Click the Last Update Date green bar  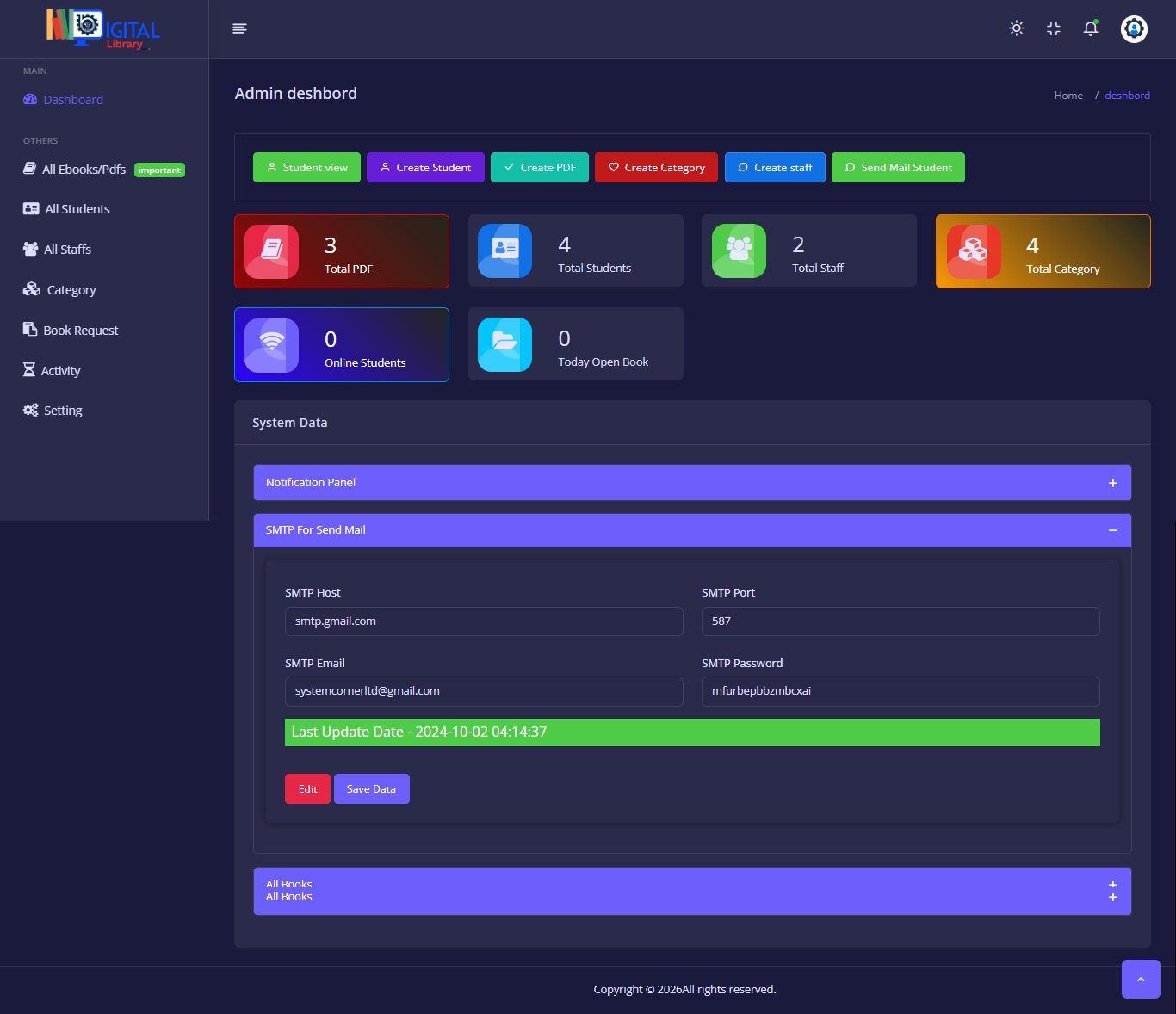[692, 733]
